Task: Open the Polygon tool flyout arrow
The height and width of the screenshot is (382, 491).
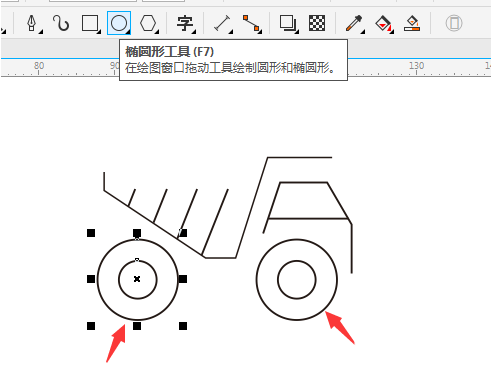Action: (x=157, y=32)
